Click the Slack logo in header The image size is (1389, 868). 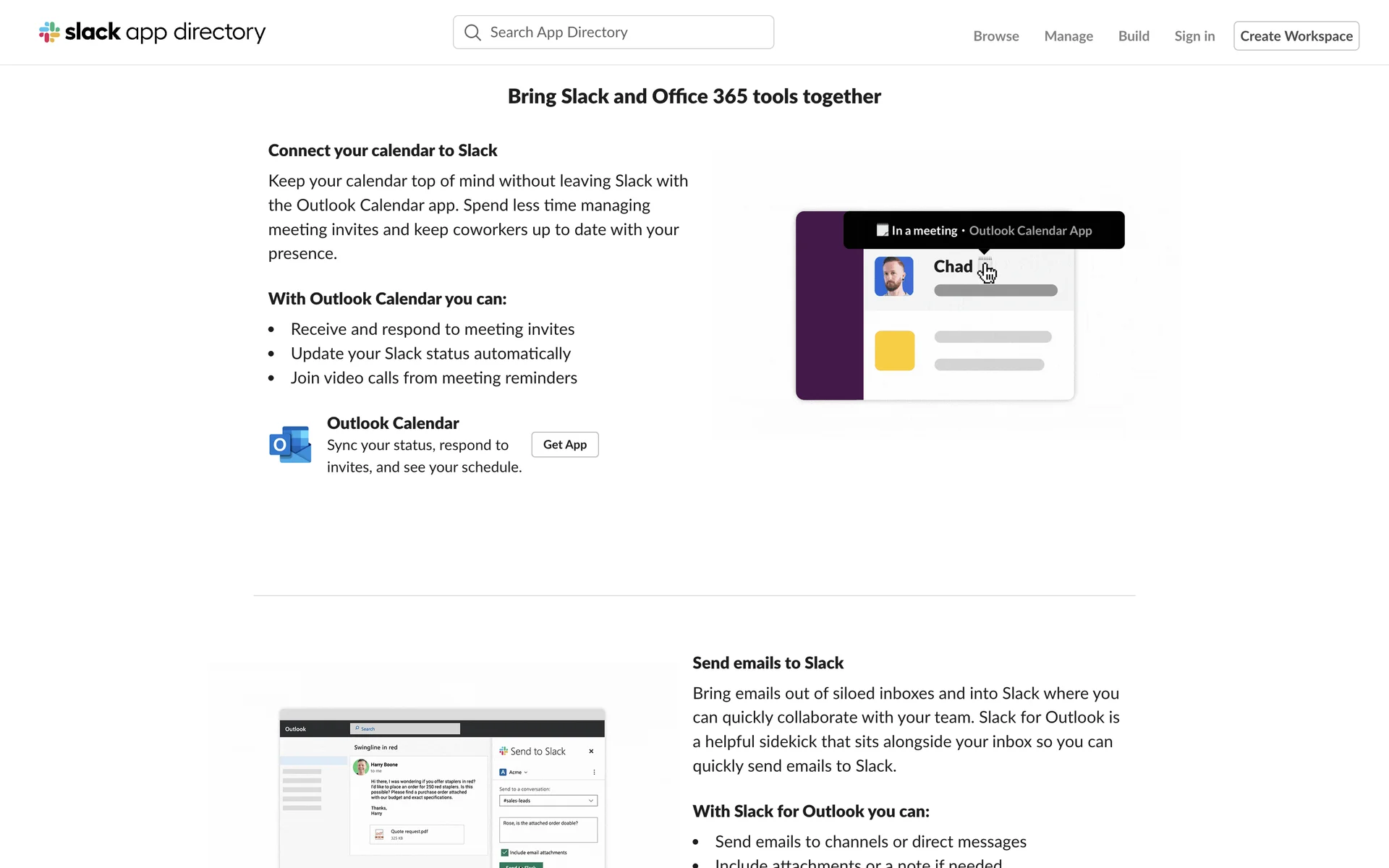[x=49, y=33]
